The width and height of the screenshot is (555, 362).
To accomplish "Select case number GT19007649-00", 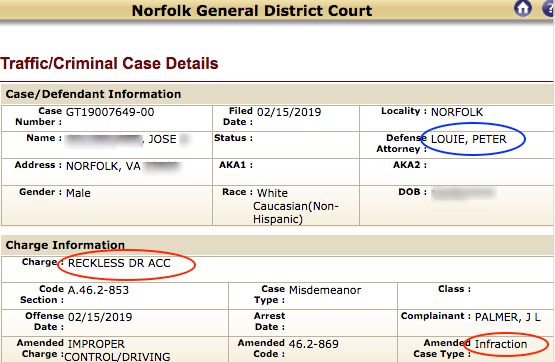I will coord(110,112).
